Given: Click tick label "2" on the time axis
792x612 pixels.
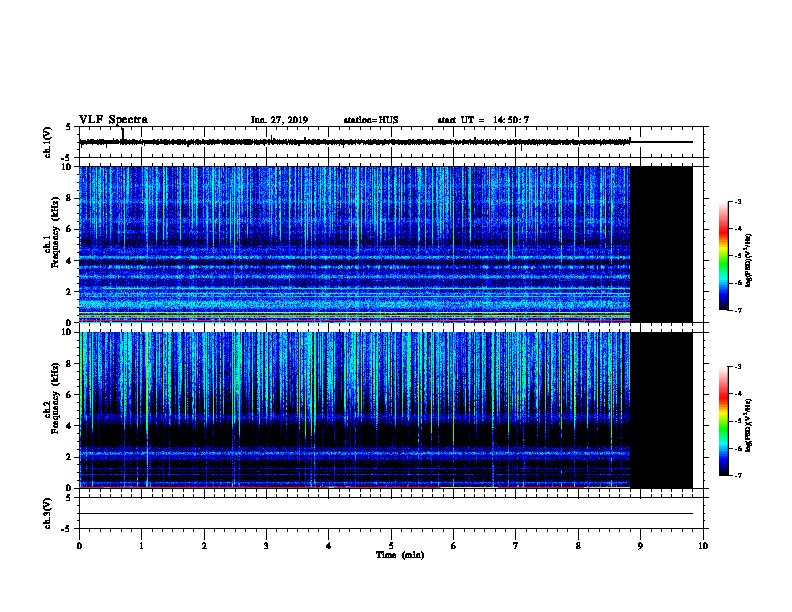Looking at the screenshot, I should pyautogui.click(x=204, y=546).
